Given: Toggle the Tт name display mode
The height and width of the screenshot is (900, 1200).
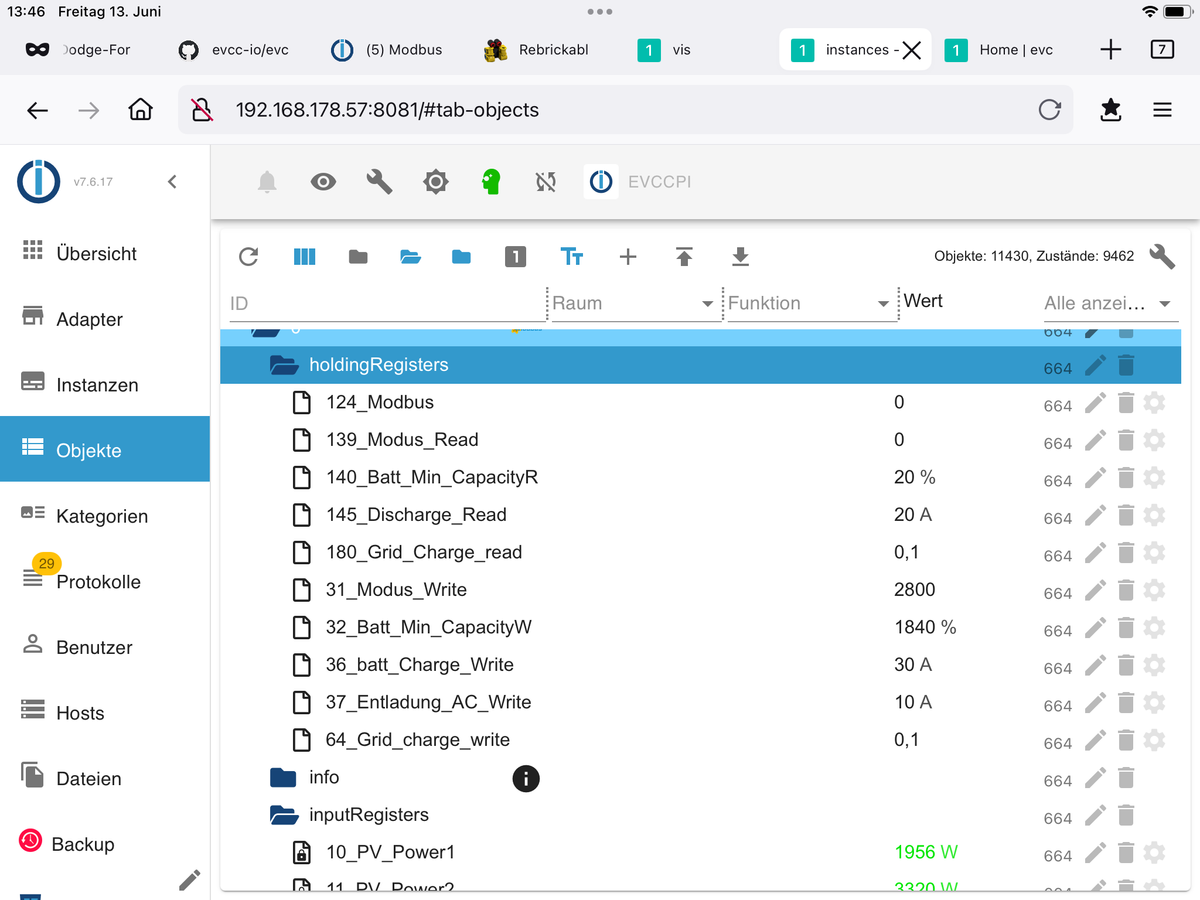Looking at the screenshot, I should (x=572, y=257).
